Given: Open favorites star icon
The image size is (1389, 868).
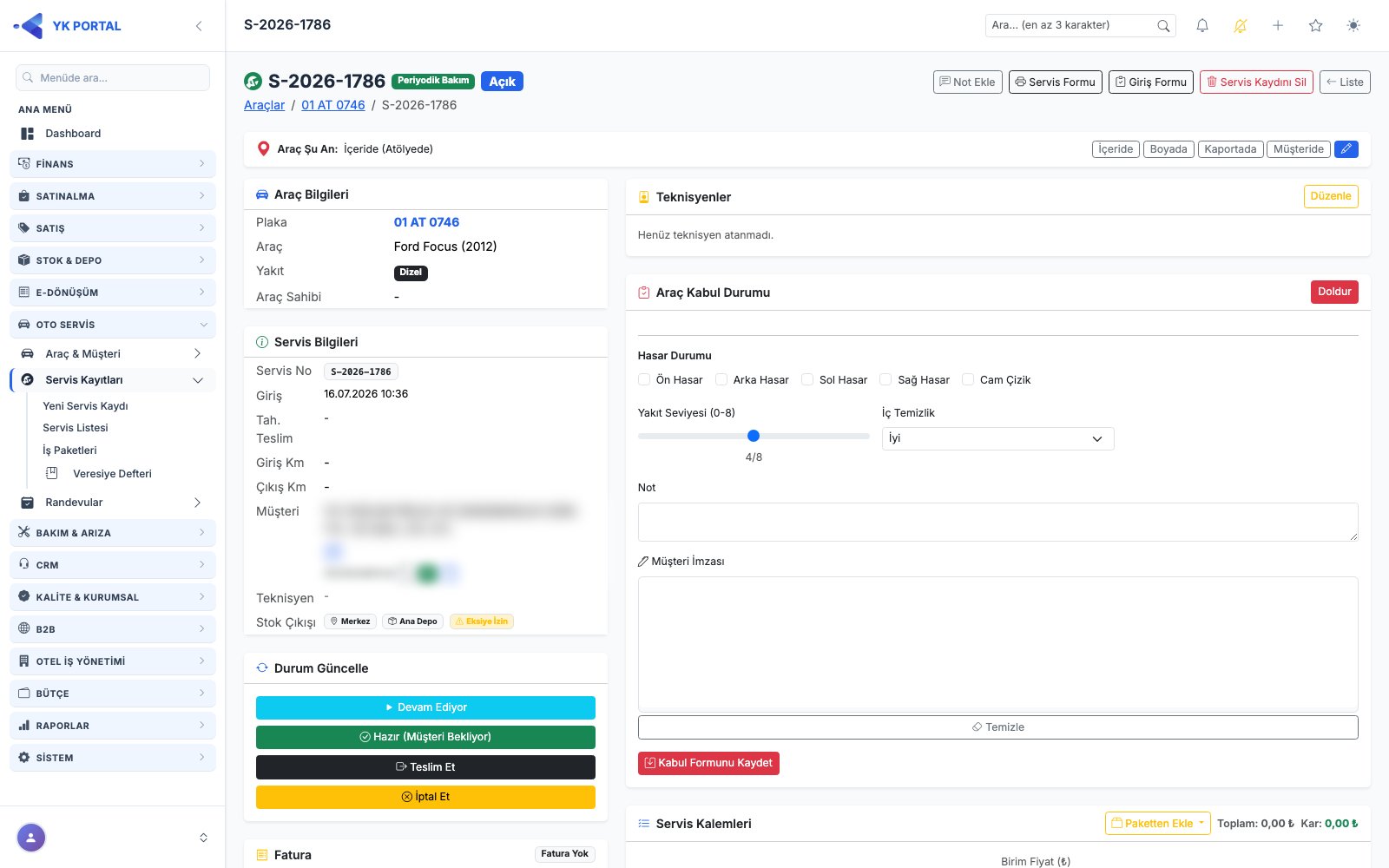Looking at the screenshot, I should point(1316,26).
